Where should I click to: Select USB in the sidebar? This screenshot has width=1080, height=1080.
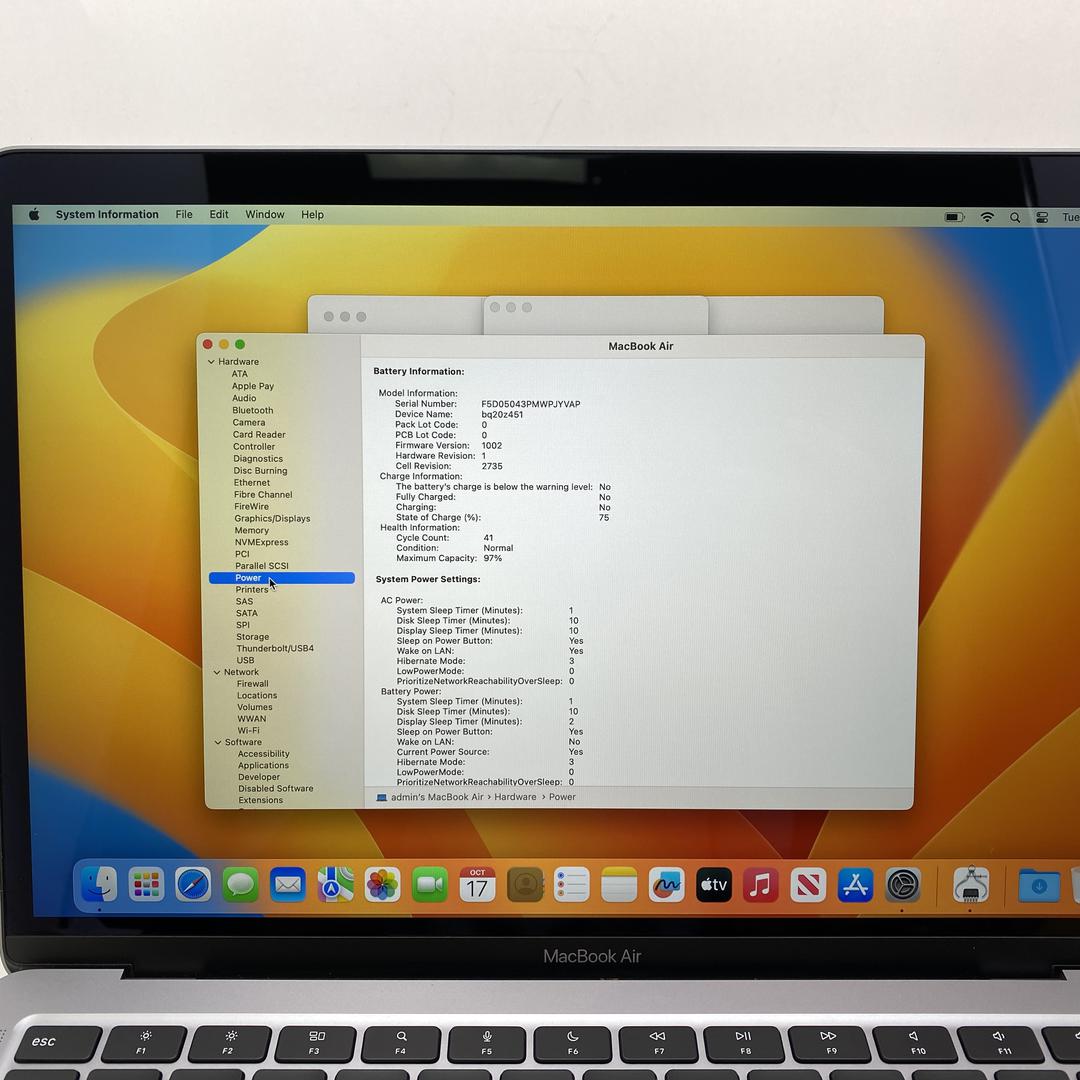245,661
